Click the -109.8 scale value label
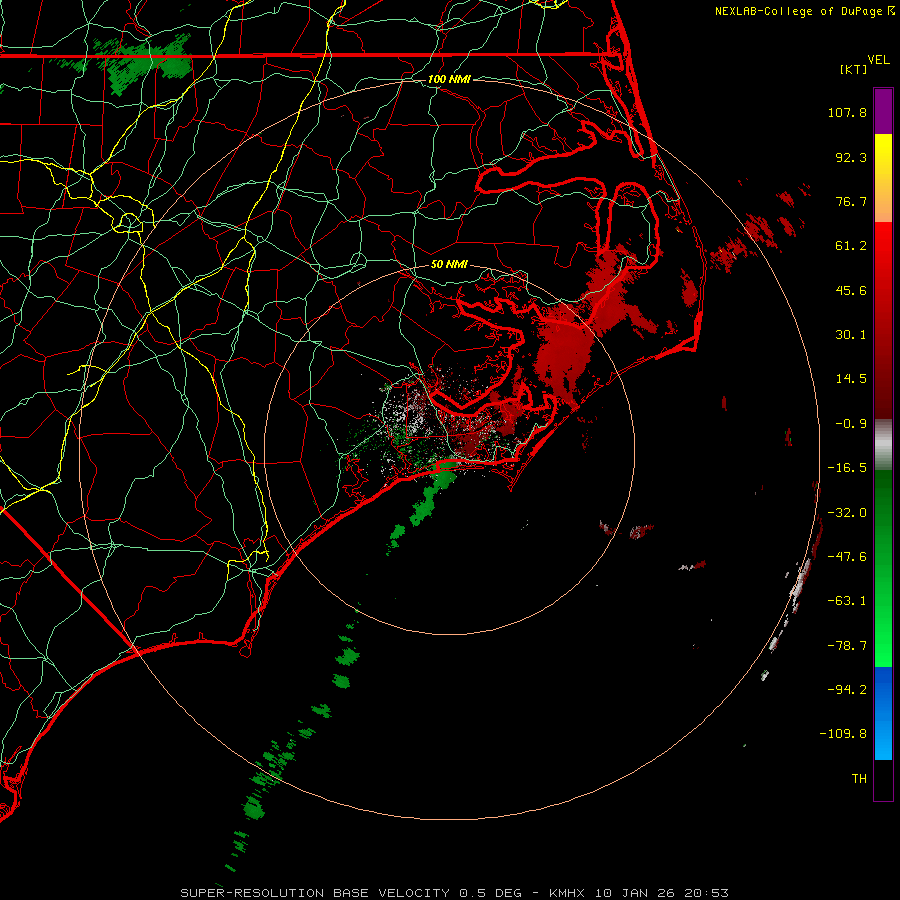Screen dimensions: 900x900 [843, 734]
